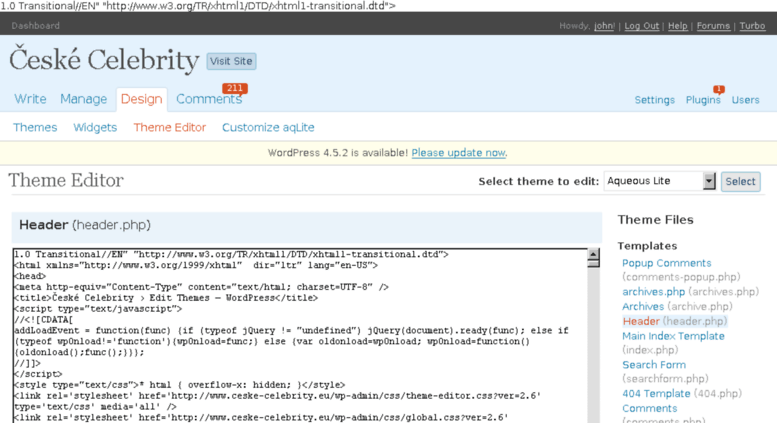Open the Comments tab
The height and width of the screenshot is (423, 777).
(209, 99)
